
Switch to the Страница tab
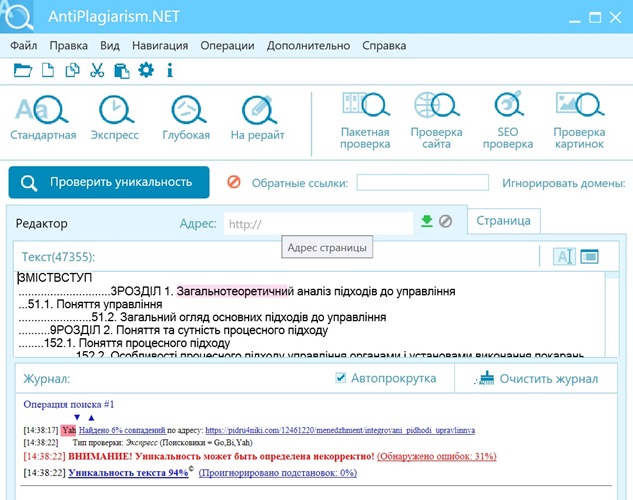point(503,221)
